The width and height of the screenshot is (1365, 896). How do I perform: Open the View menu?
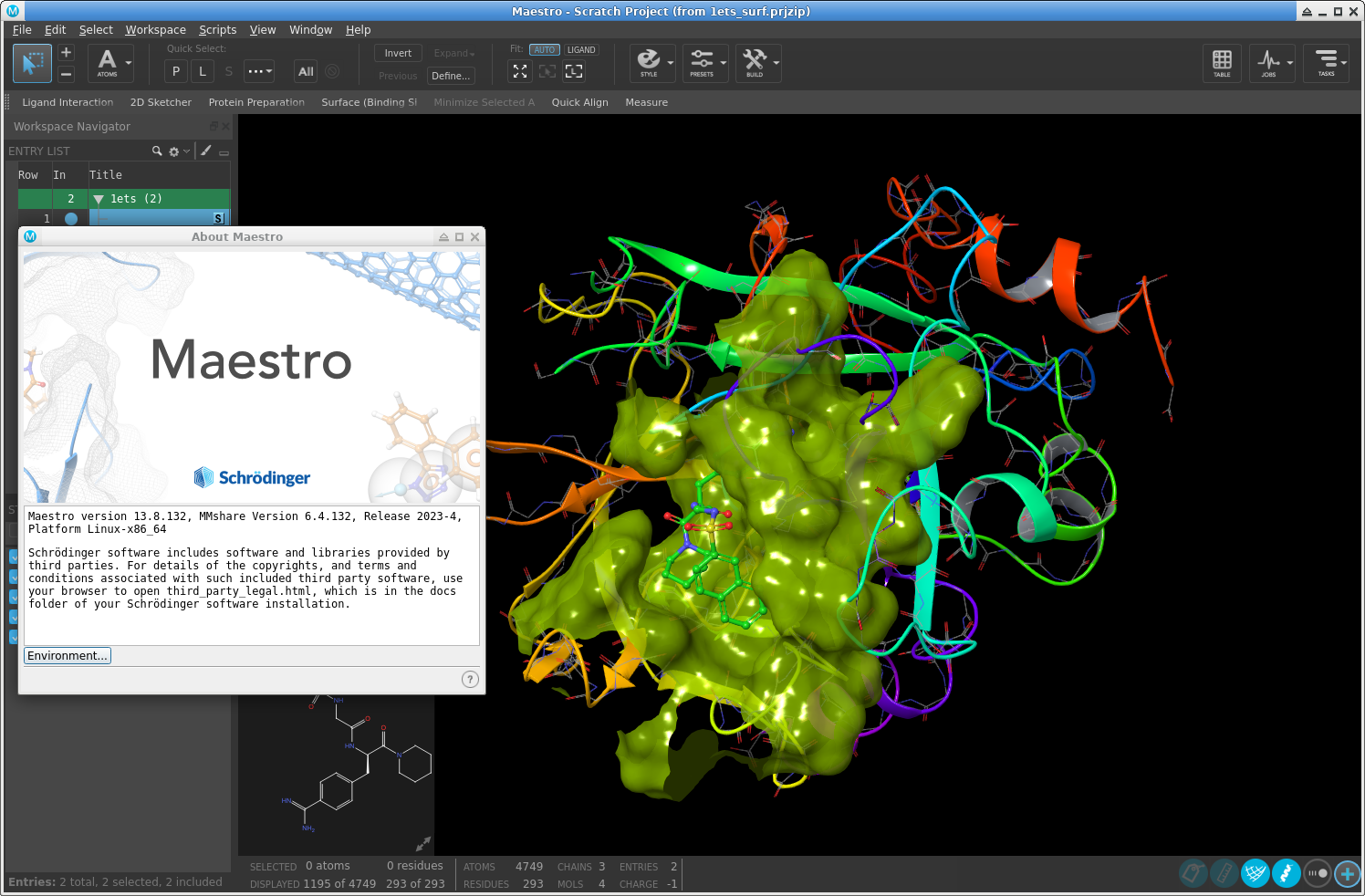click(263, 30)
